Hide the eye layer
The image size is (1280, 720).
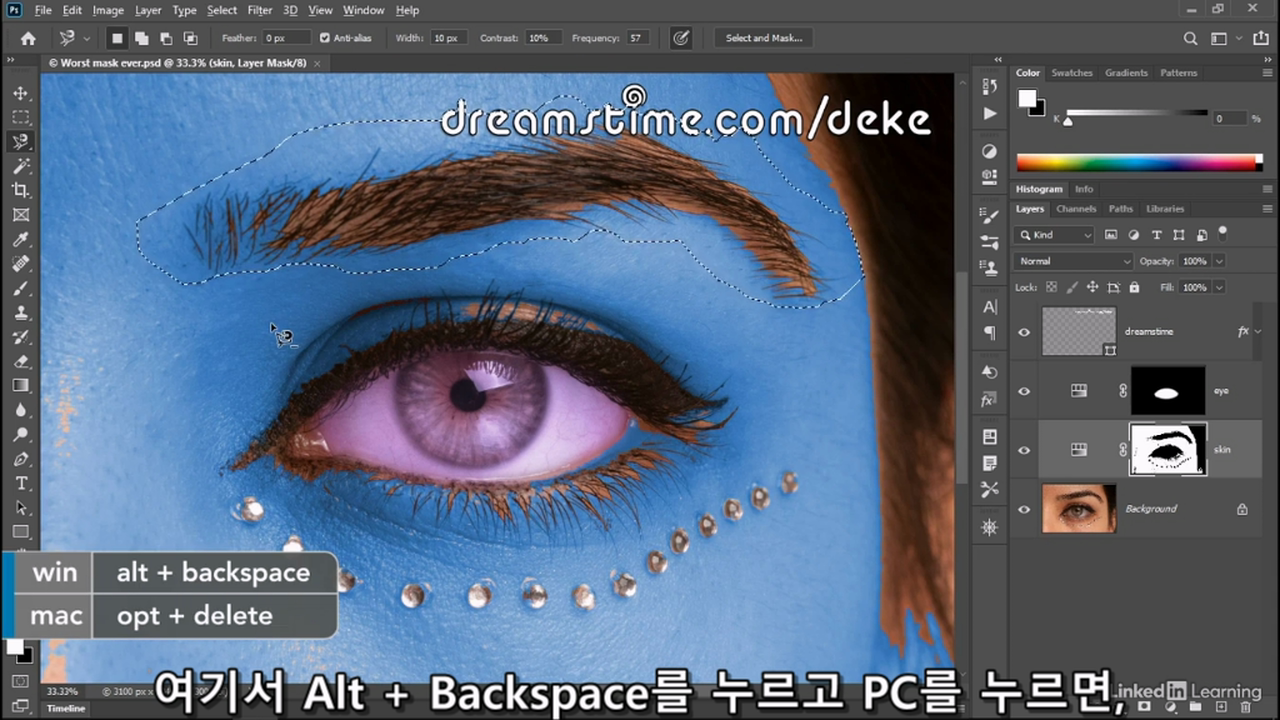[1024, 391]
